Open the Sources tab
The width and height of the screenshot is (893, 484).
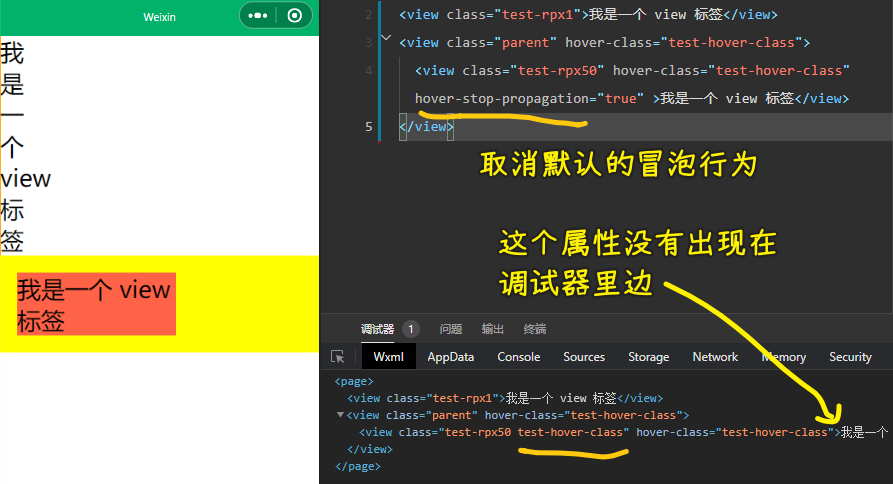(x=584, y=357)
